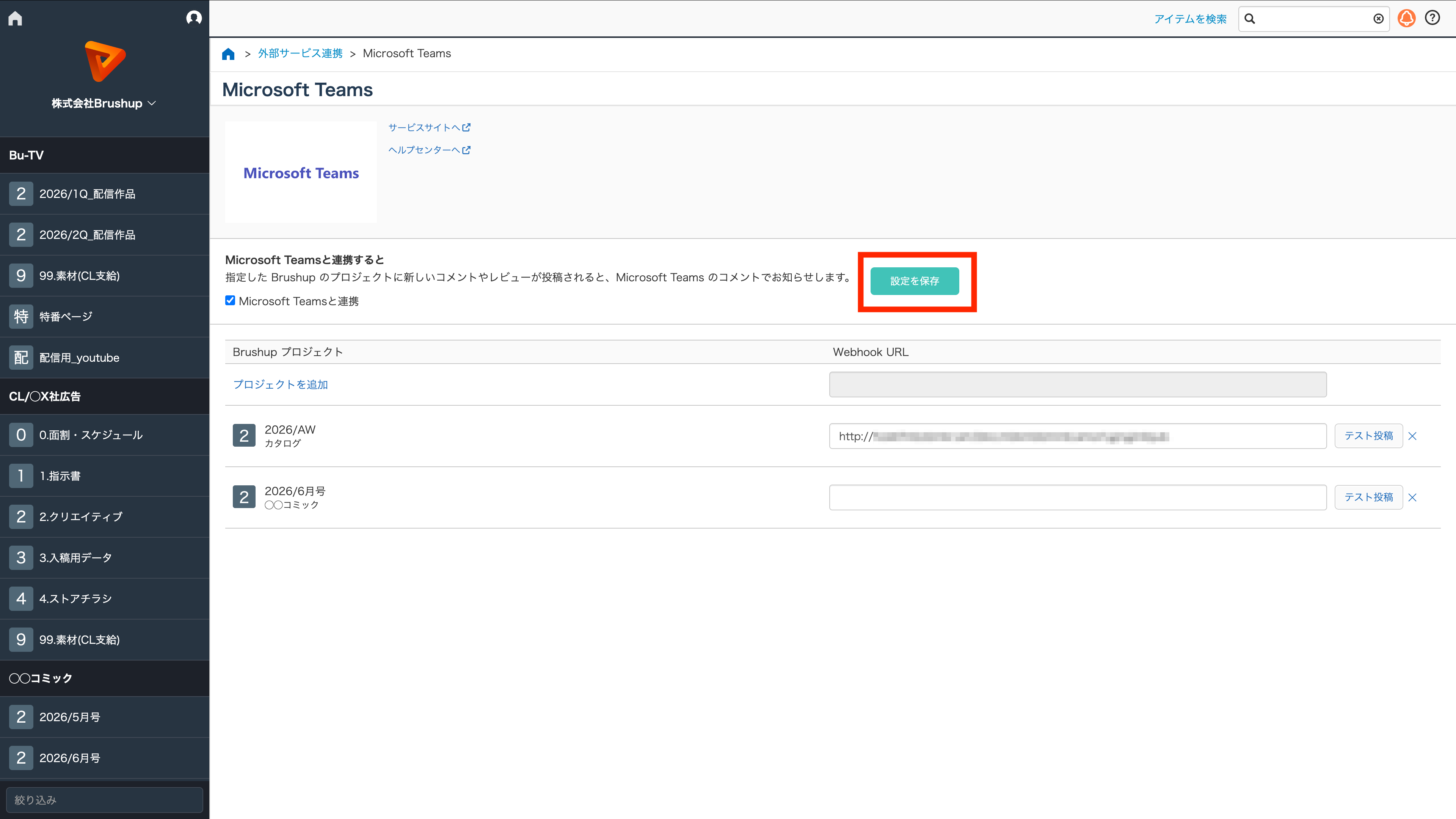Image resolution: width=1456 pixels, height=819 pixels.
Task: Follow the 外部サービス連携 breadcrumb link
Action: [300, 53]
